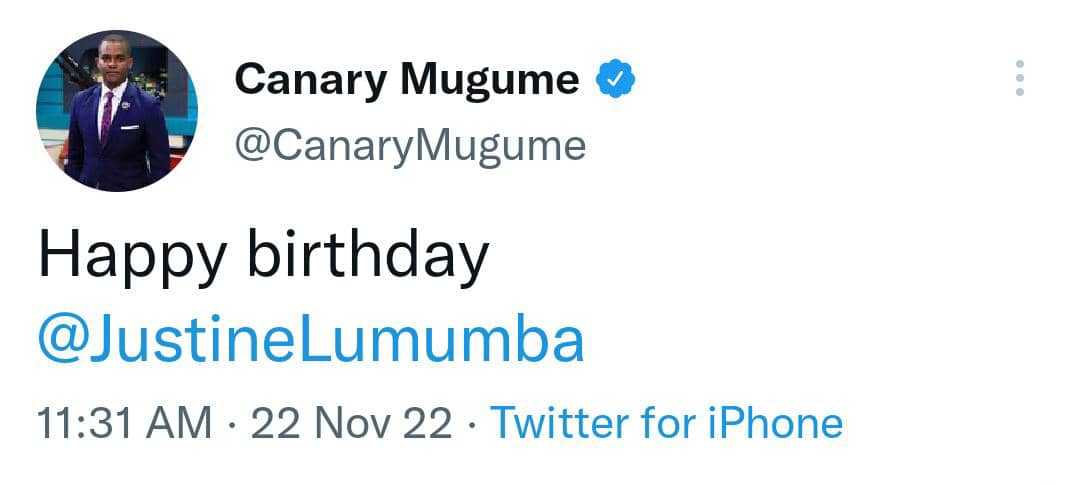Screen dimensions: 1080x485
Task: Open the tweet's three-dot more options menu
Action: point(1019,78)
